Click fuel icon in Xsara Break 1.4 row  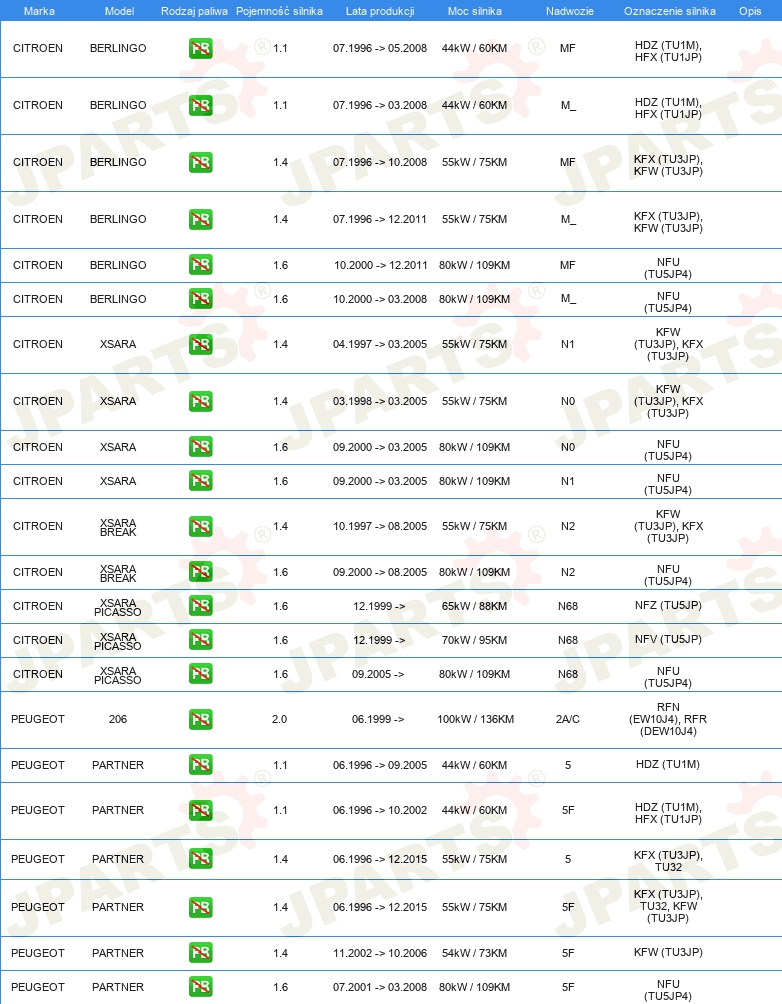click(x=200, y=526)
